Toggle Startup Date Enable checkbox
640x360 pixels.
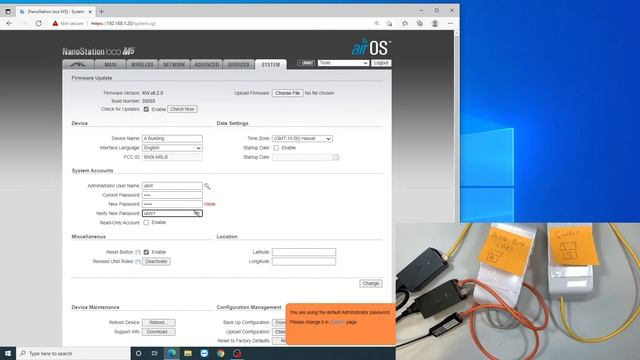(x=276, y=148)
